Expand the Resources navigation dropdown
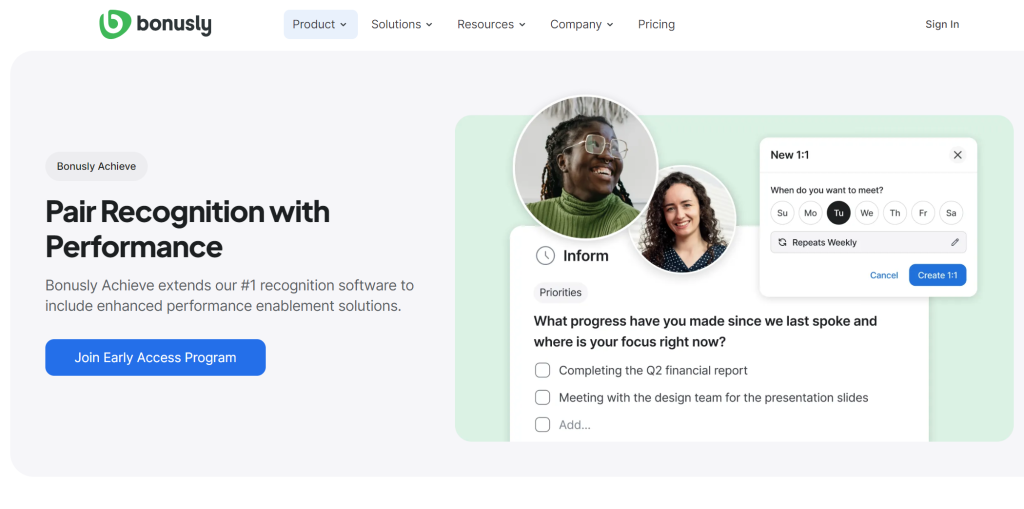This screenshot has height=509, width=1024. 491,24
